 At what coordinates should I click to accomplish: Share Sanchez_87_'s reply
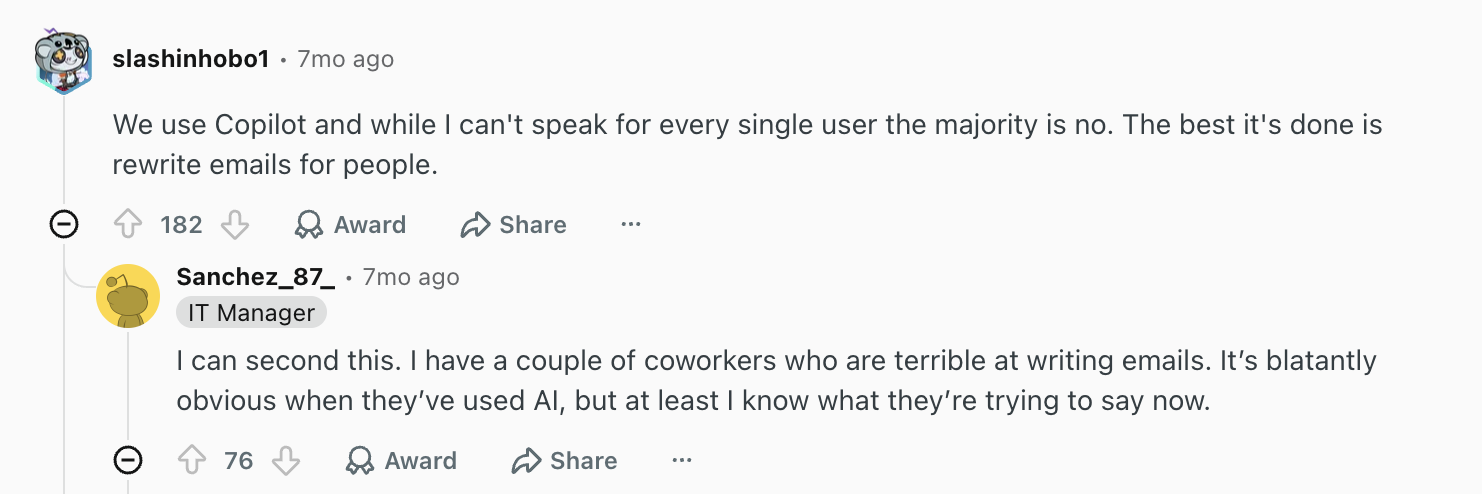coord(565,461)
